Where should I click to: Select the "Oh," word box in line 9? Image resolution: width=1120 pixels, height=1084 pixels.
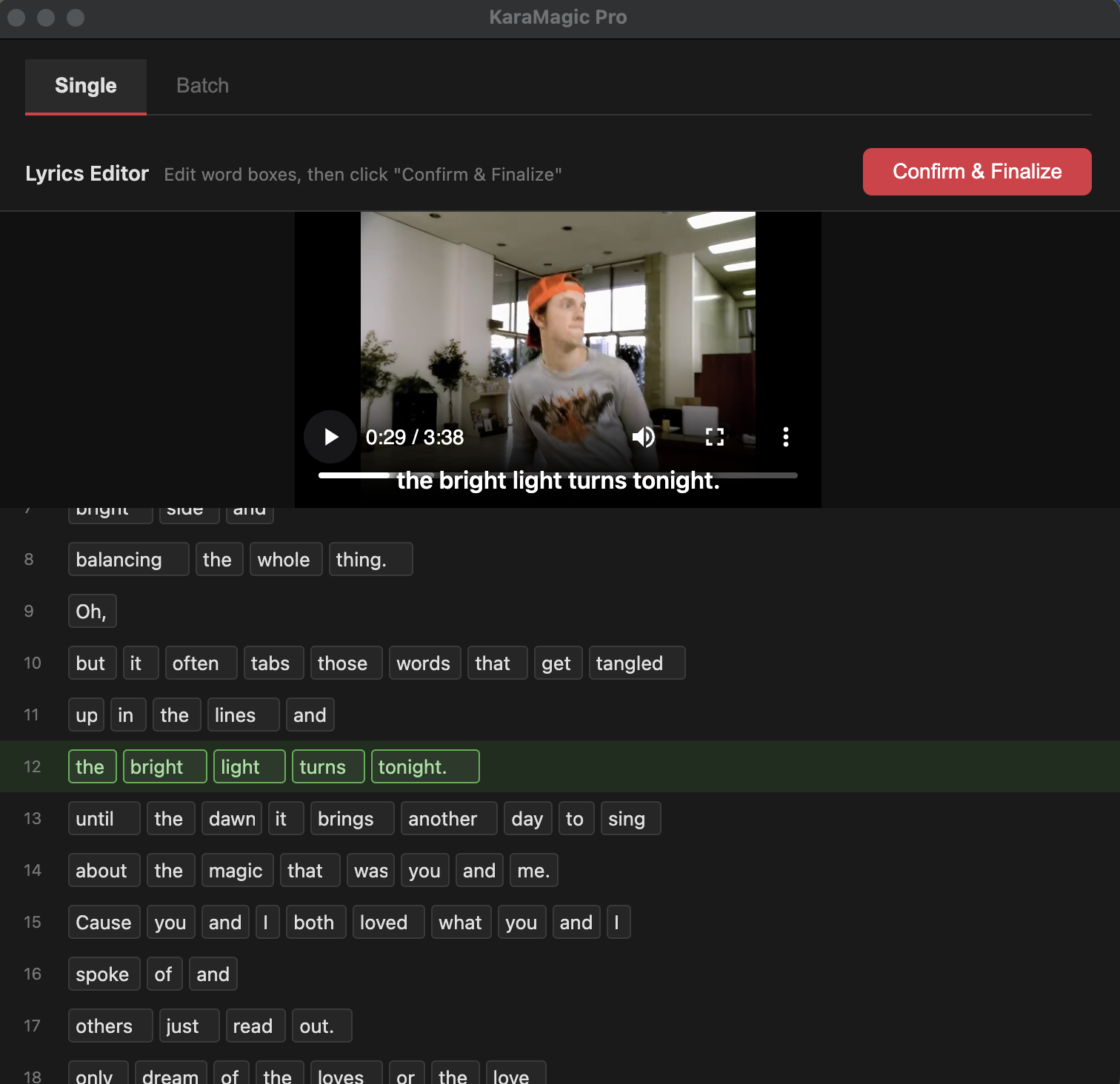tap(92, 611)
